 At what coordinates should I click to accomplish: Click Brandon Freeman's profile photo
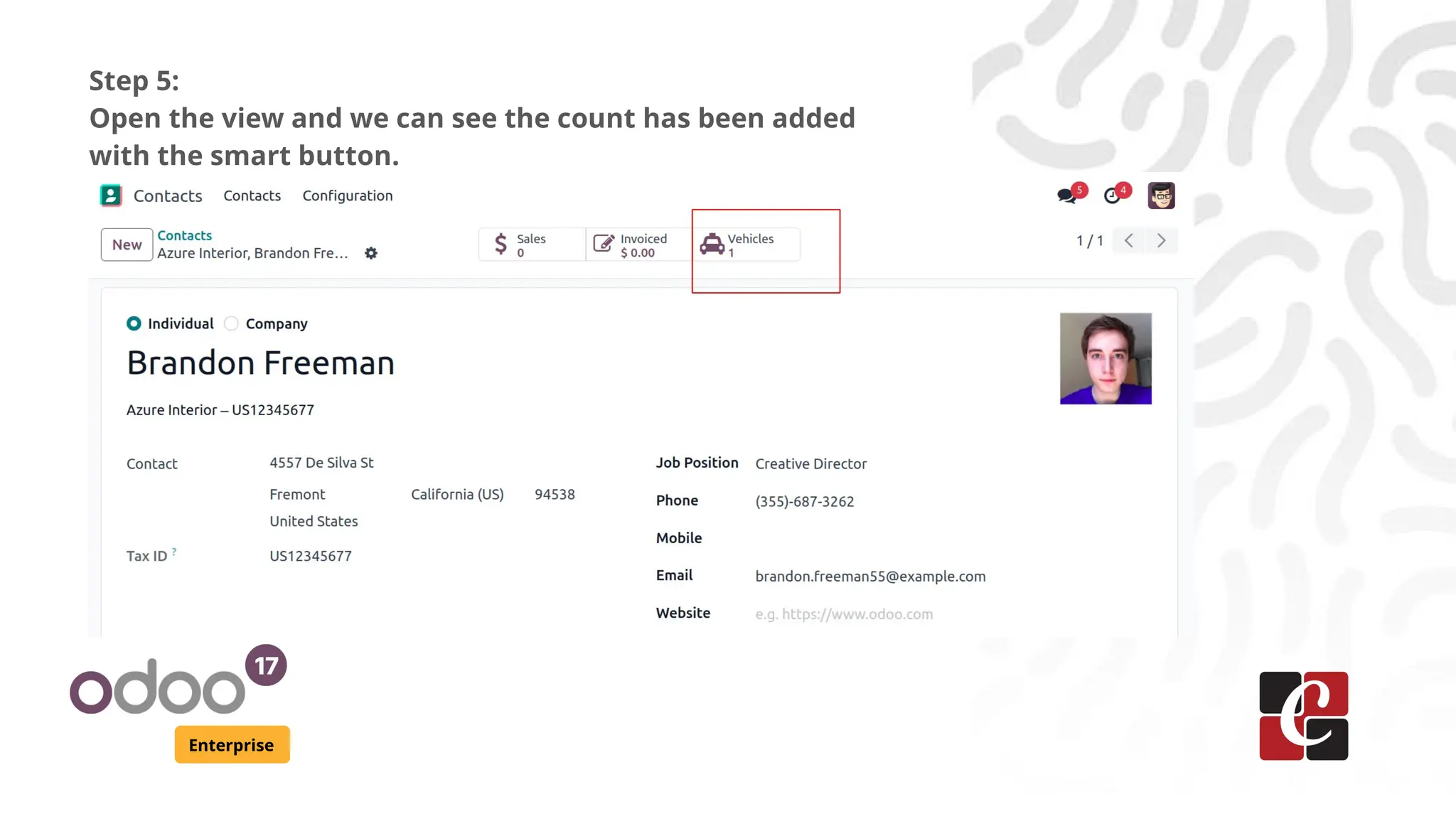coord(1105,358)
